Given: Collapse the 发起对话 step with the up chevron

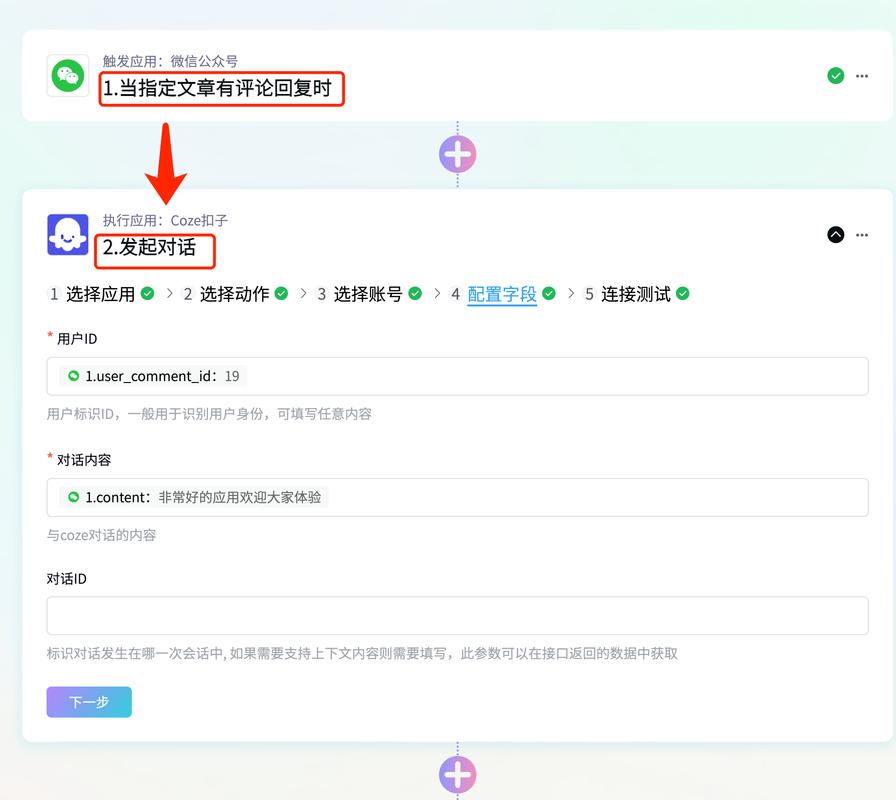Looking at the screenshot, I should point(835,235).
